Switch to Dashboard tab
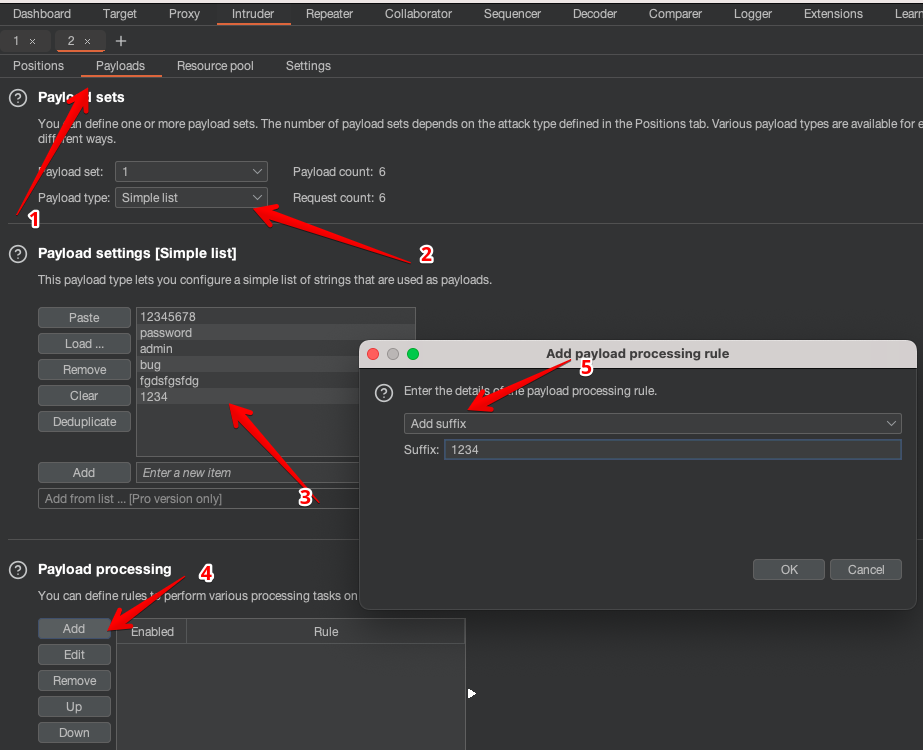923x750 pixels. pos(42,14)
